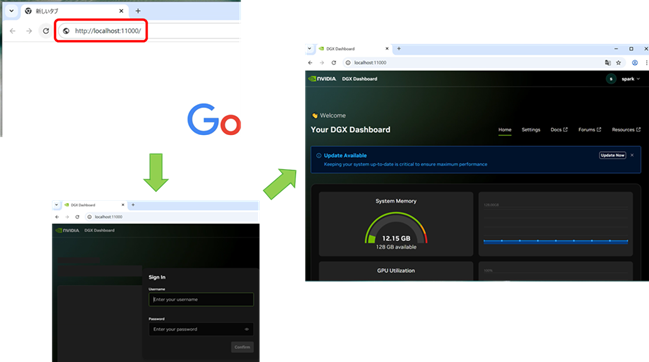Click the forward arrow in the new-tab browser window
The width and height of the screenshot is (649, 362).
(x=29, y=31)
